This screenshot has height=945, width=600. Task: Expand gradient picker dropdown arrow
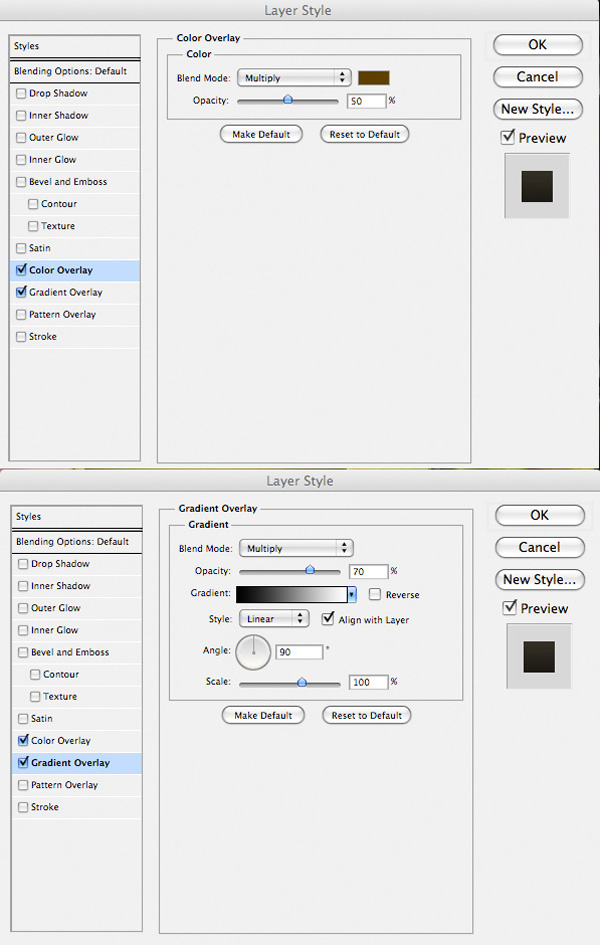pos(352,595)
